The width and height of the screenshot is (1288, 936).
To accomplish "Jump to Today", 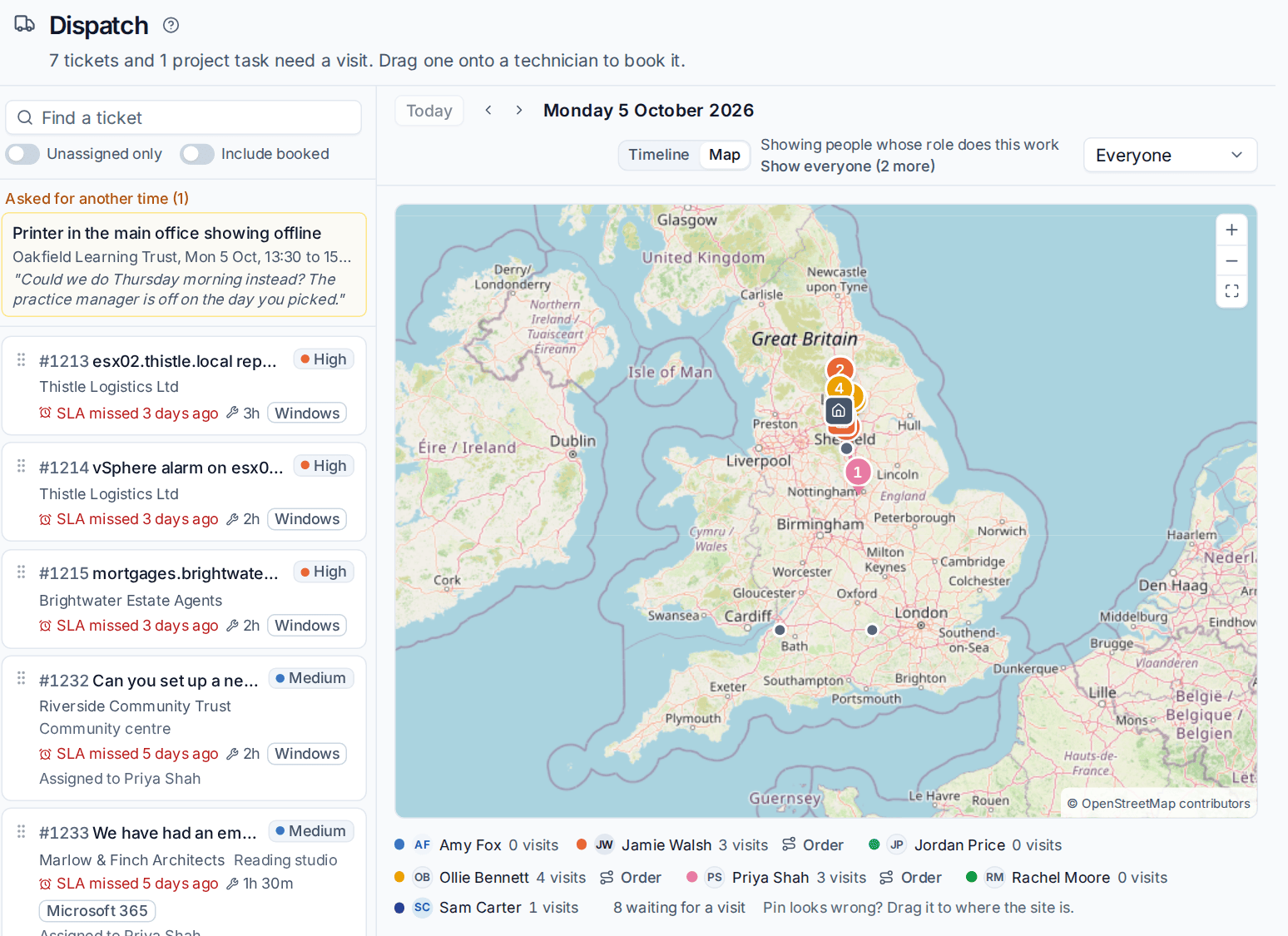I will tap(429, 111).
